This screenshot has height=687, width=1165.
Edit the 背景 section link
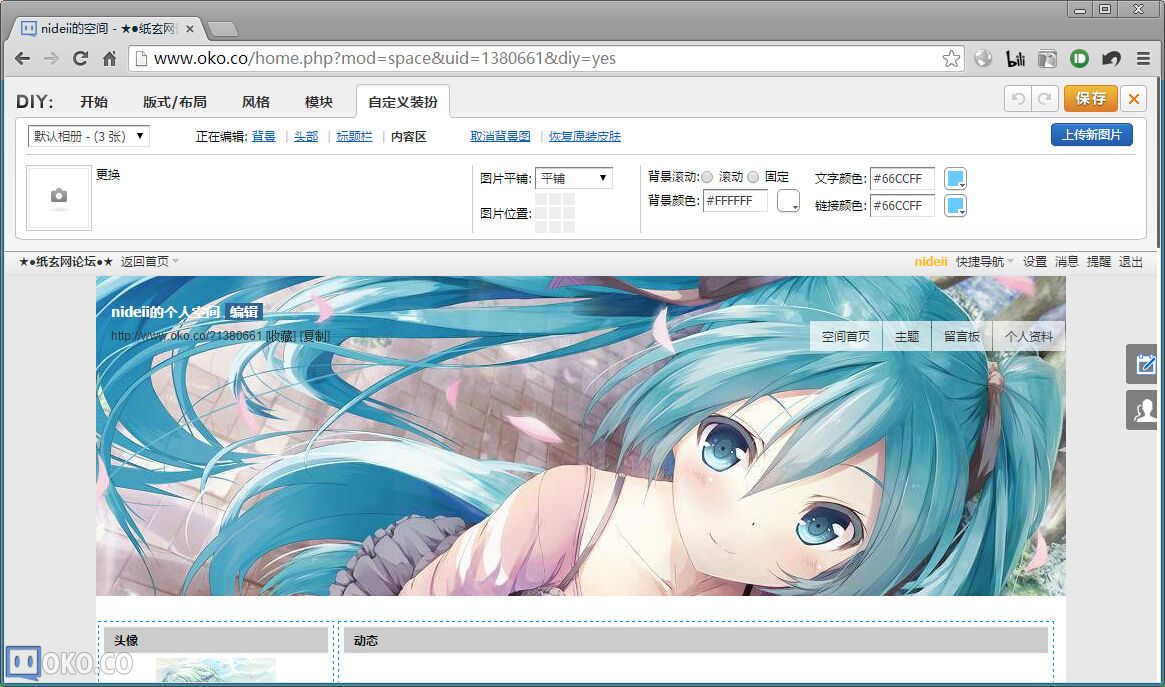coord(264,137)
